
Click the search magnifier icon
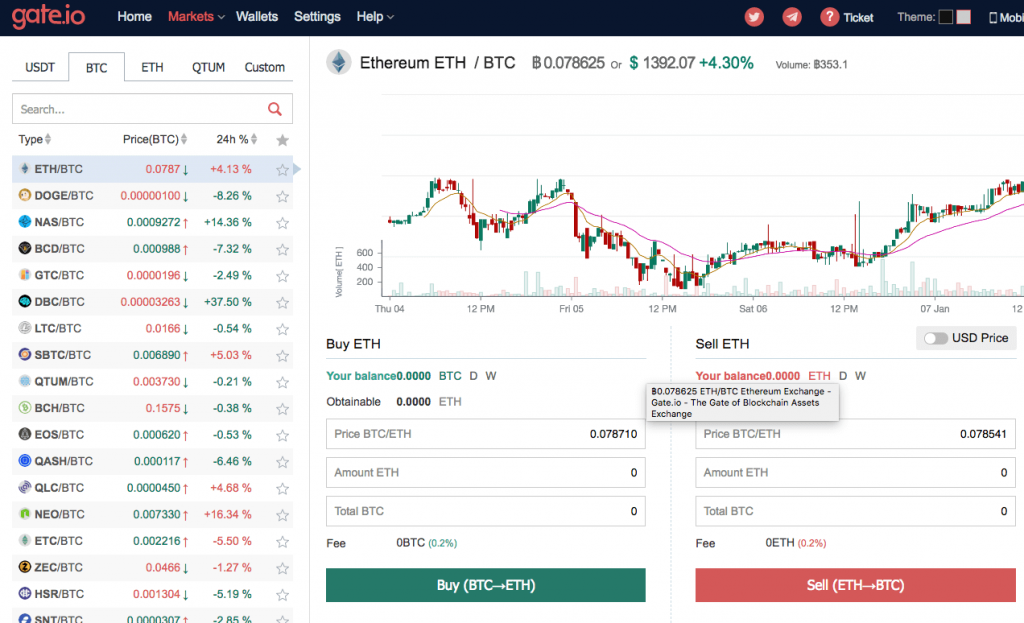point(275,109)
